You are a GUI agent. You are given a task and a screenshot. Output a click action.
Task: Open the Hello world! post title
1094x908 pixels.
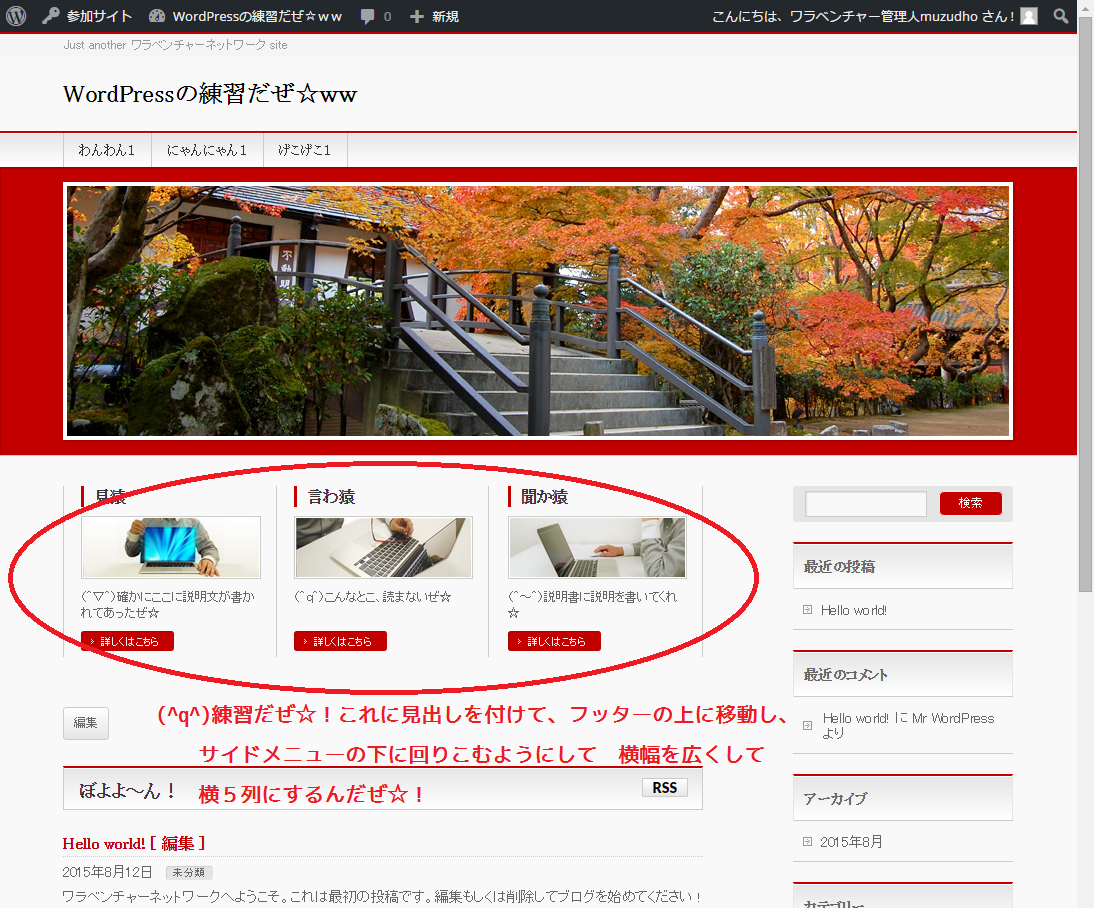click(x=104, y=843)
